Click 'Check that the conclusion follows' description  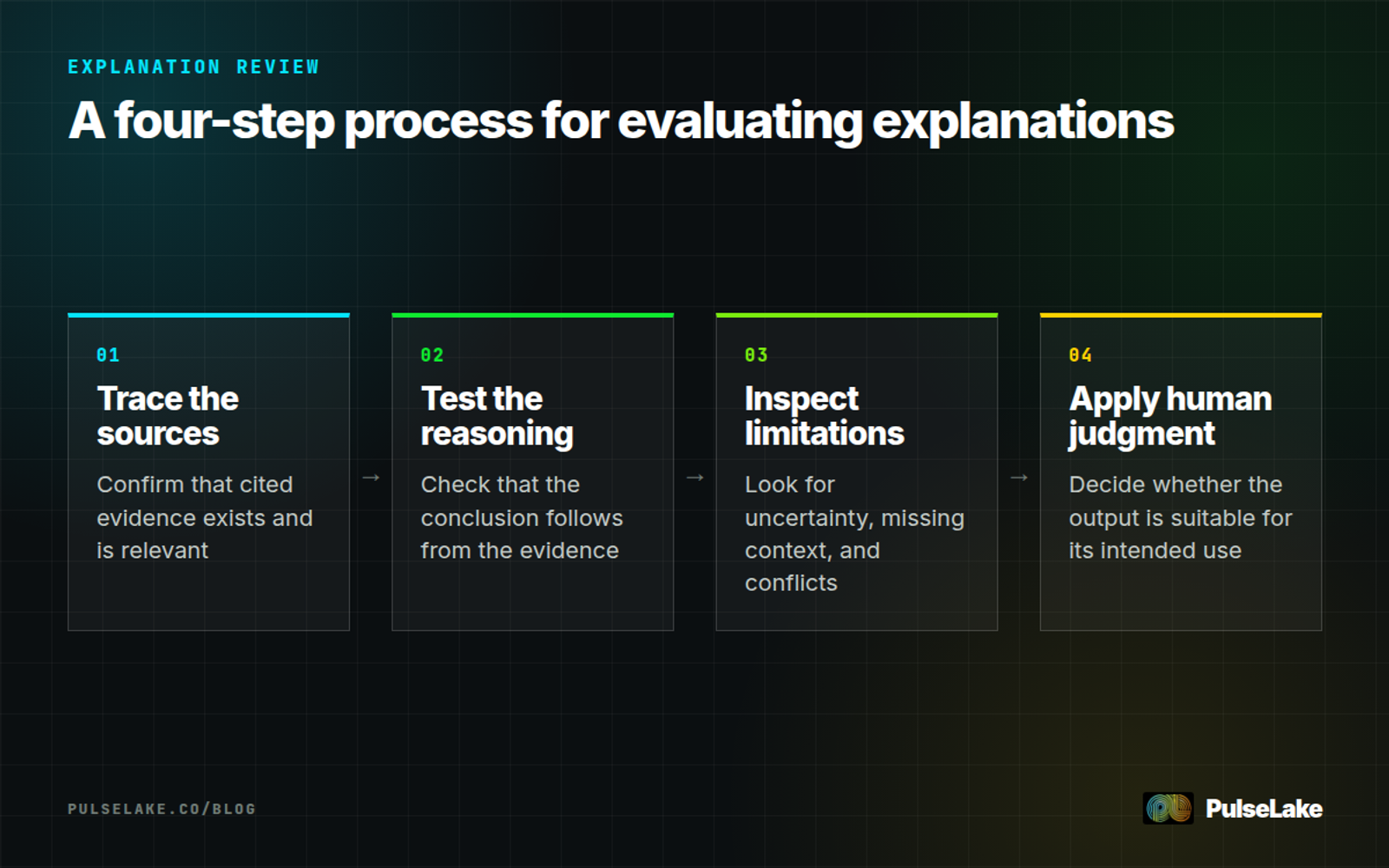pos(522,517)
